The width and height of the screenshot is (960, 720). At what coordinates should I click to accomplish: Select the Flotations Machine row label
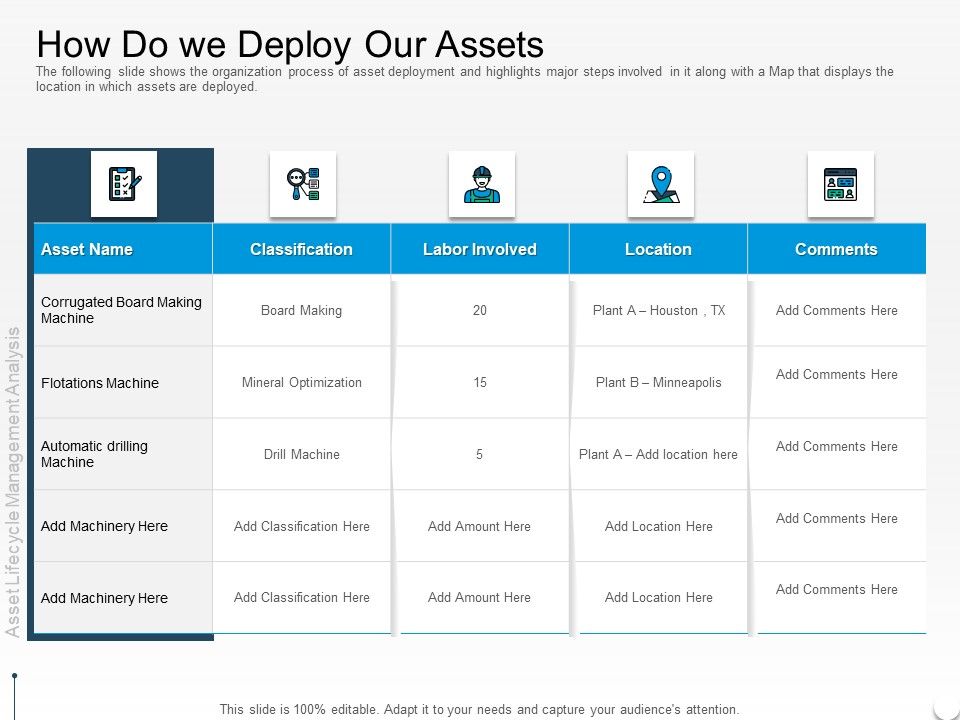point(100,382)
